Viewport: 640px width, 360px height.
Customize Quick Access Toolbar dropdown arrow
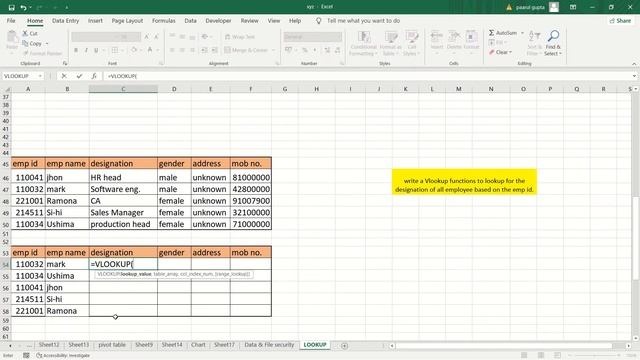[67, 7]
